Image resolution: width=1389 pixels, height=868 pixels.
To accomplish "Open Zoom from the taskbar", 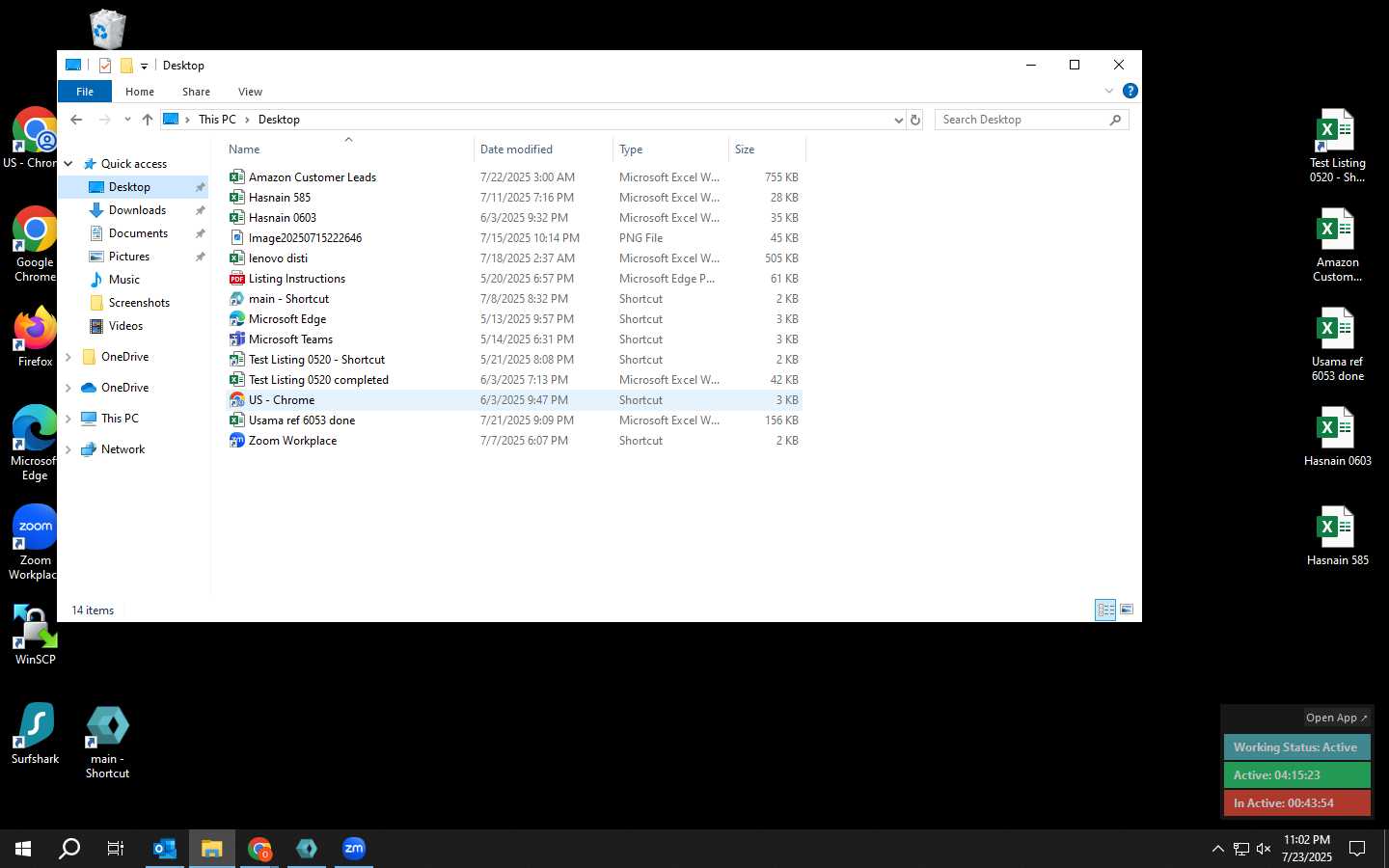I will (x=354, y=849).
